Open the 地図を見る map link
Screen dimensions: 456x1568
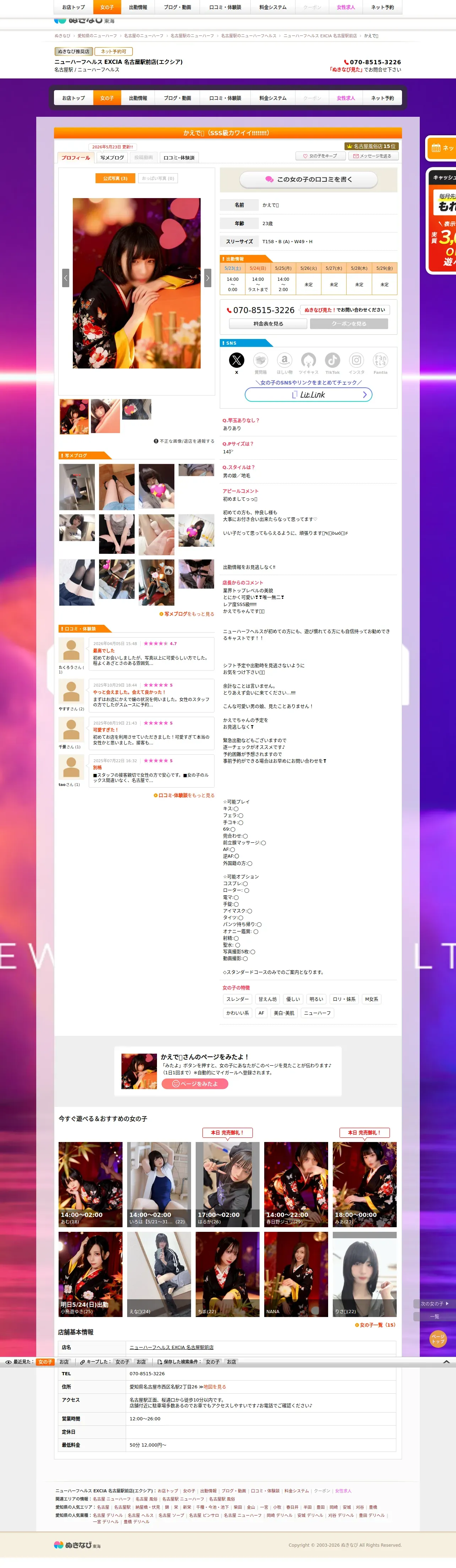(214, 1387)
